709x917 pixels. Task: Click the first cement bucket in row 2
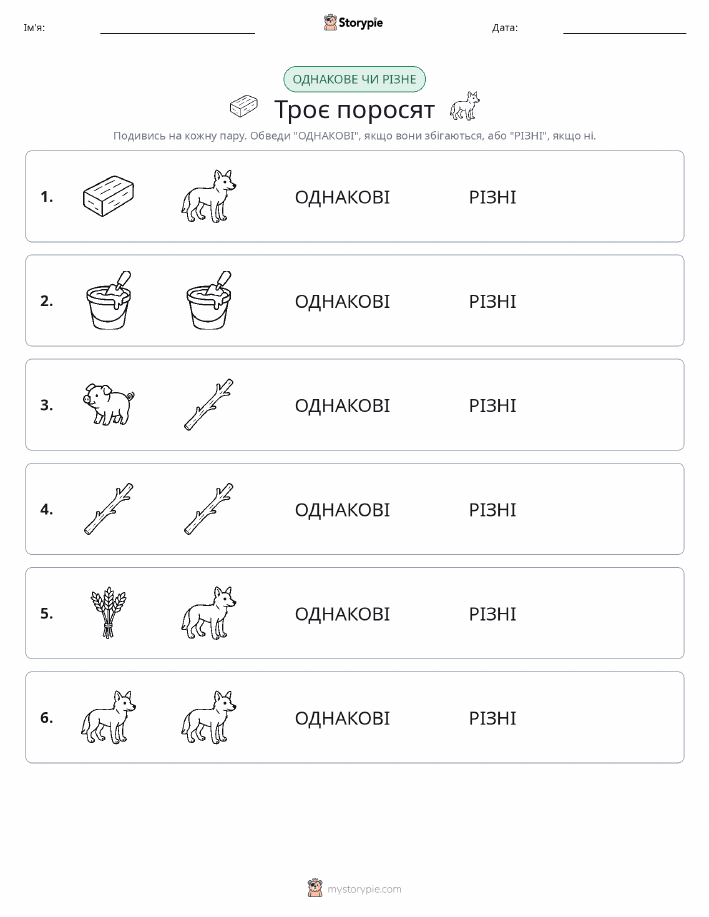pyautogui.click(x=109, y=301)
